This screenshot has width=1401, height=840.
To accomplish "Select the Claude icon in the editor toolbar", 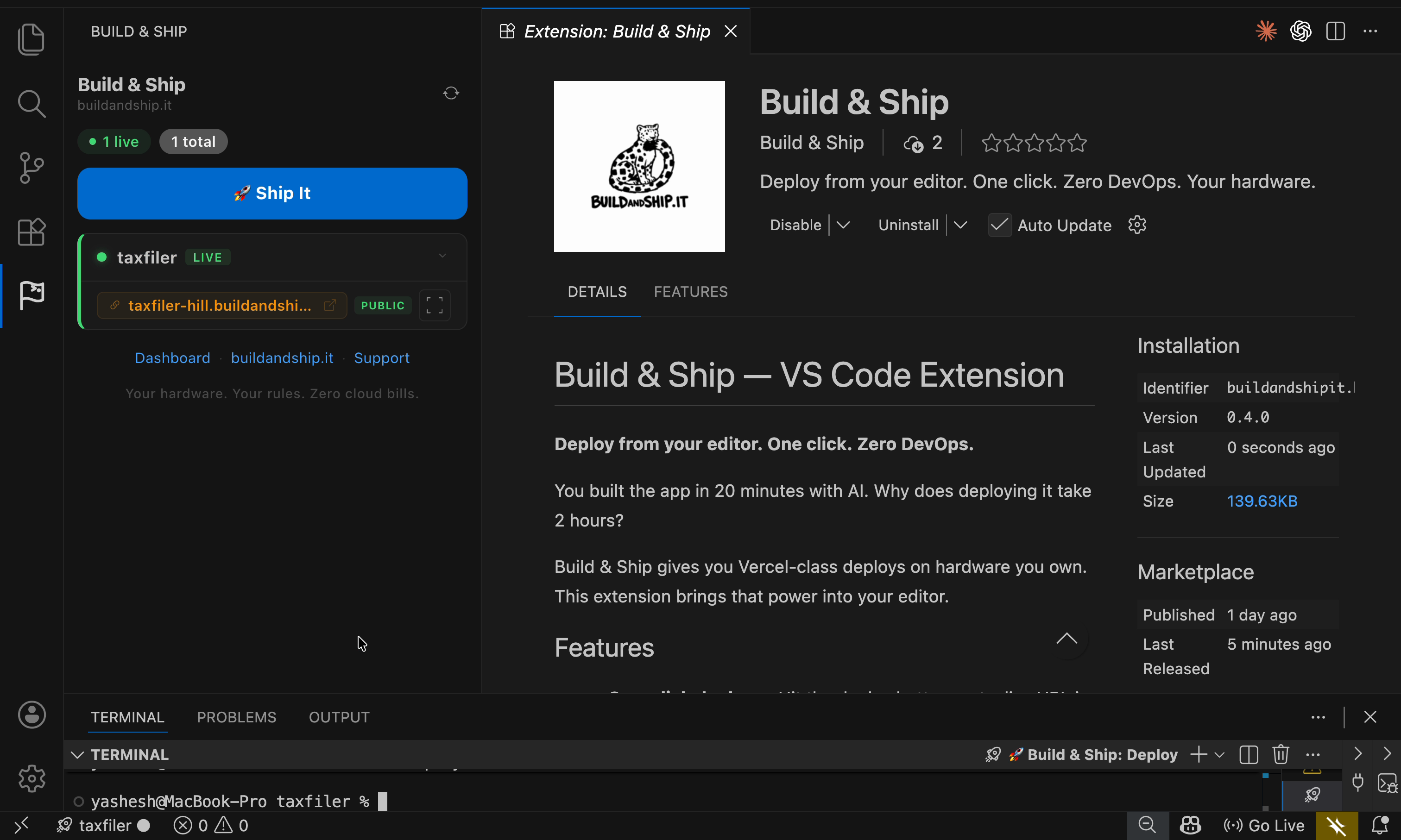I will pyautogui.click(x=1266, y=31).
